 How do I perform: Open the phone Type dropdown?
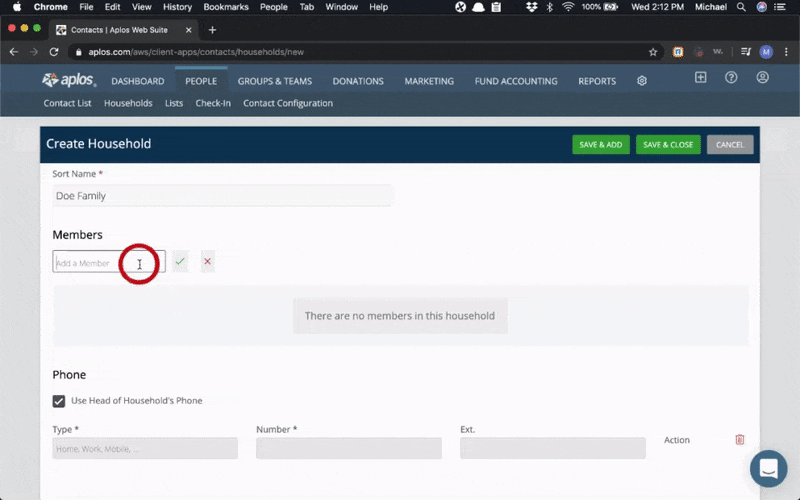click(x=145, y=448)
